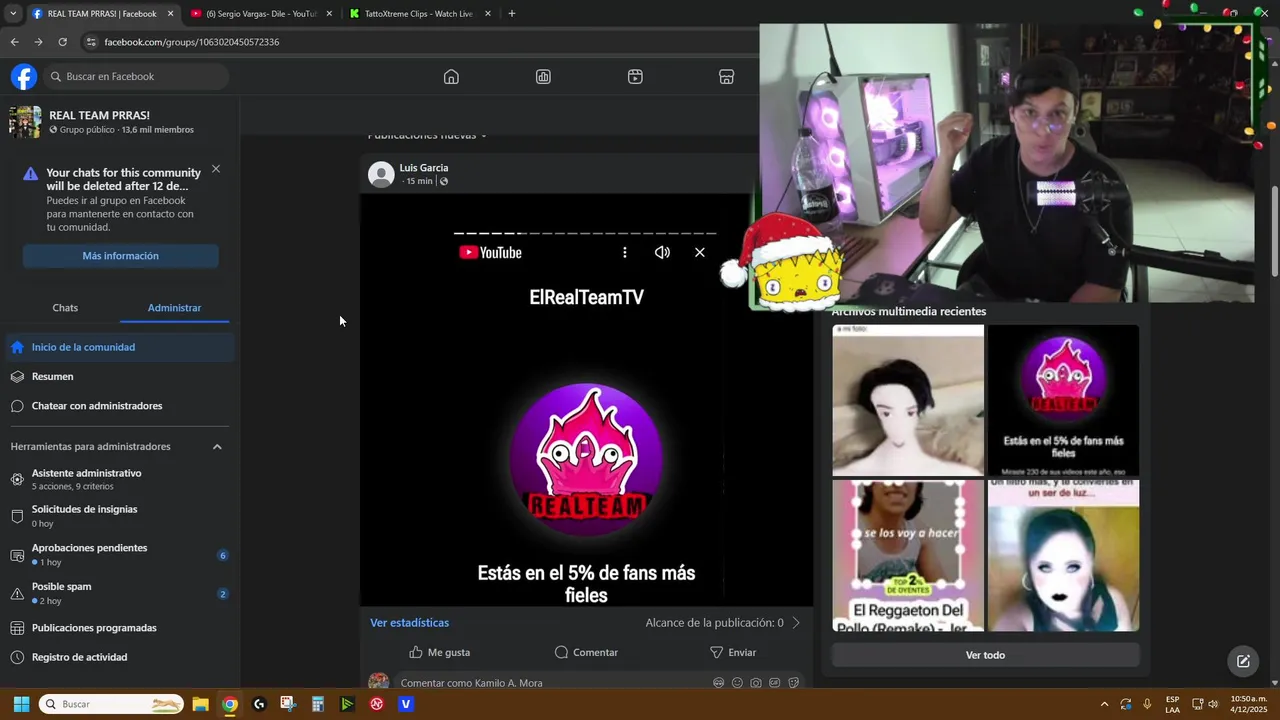The width and height of the screenshot is (1280, 720).
Task: Click the Posible spam count badge 2
Action: 223,594
